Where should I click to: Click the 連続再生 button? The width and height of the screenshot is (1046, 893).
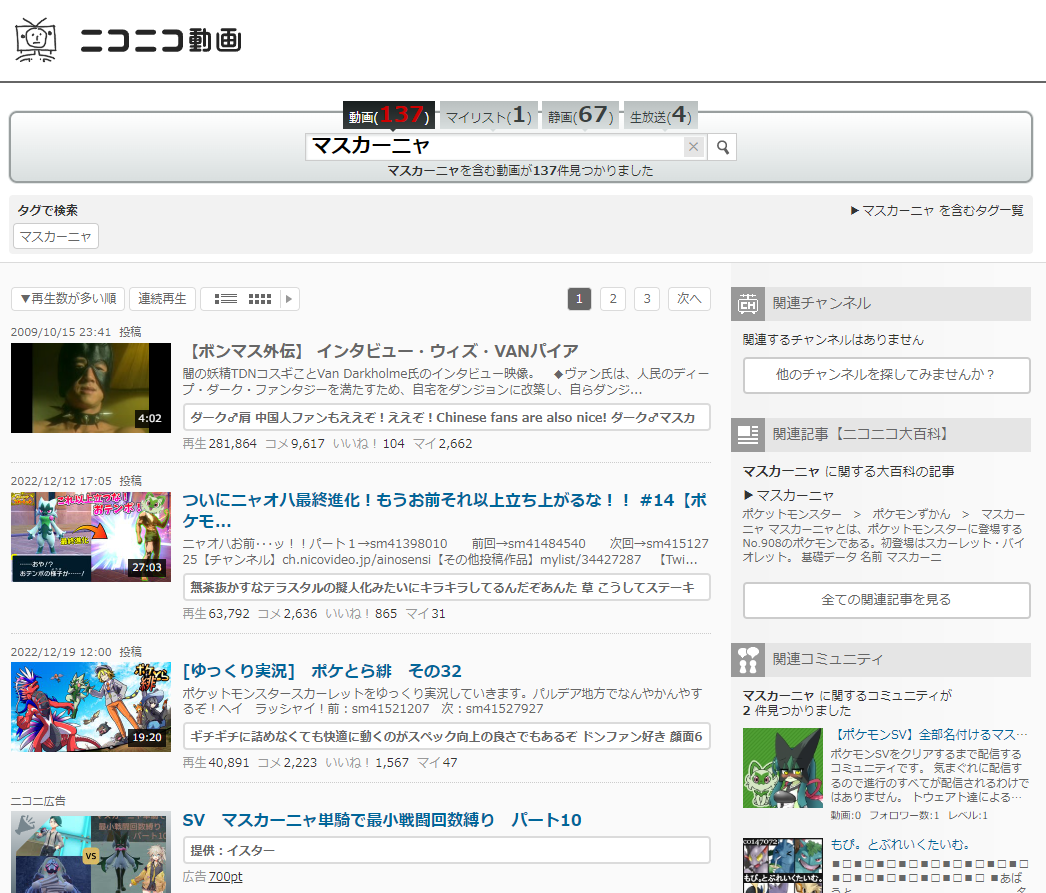[162, 299]
